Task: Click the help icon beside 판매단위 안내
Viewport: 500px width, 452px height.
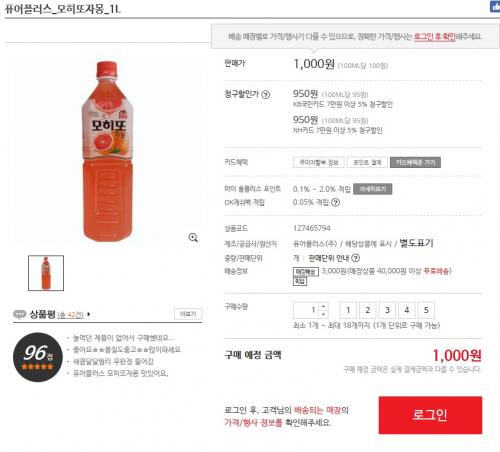Action: click(356, 258)
